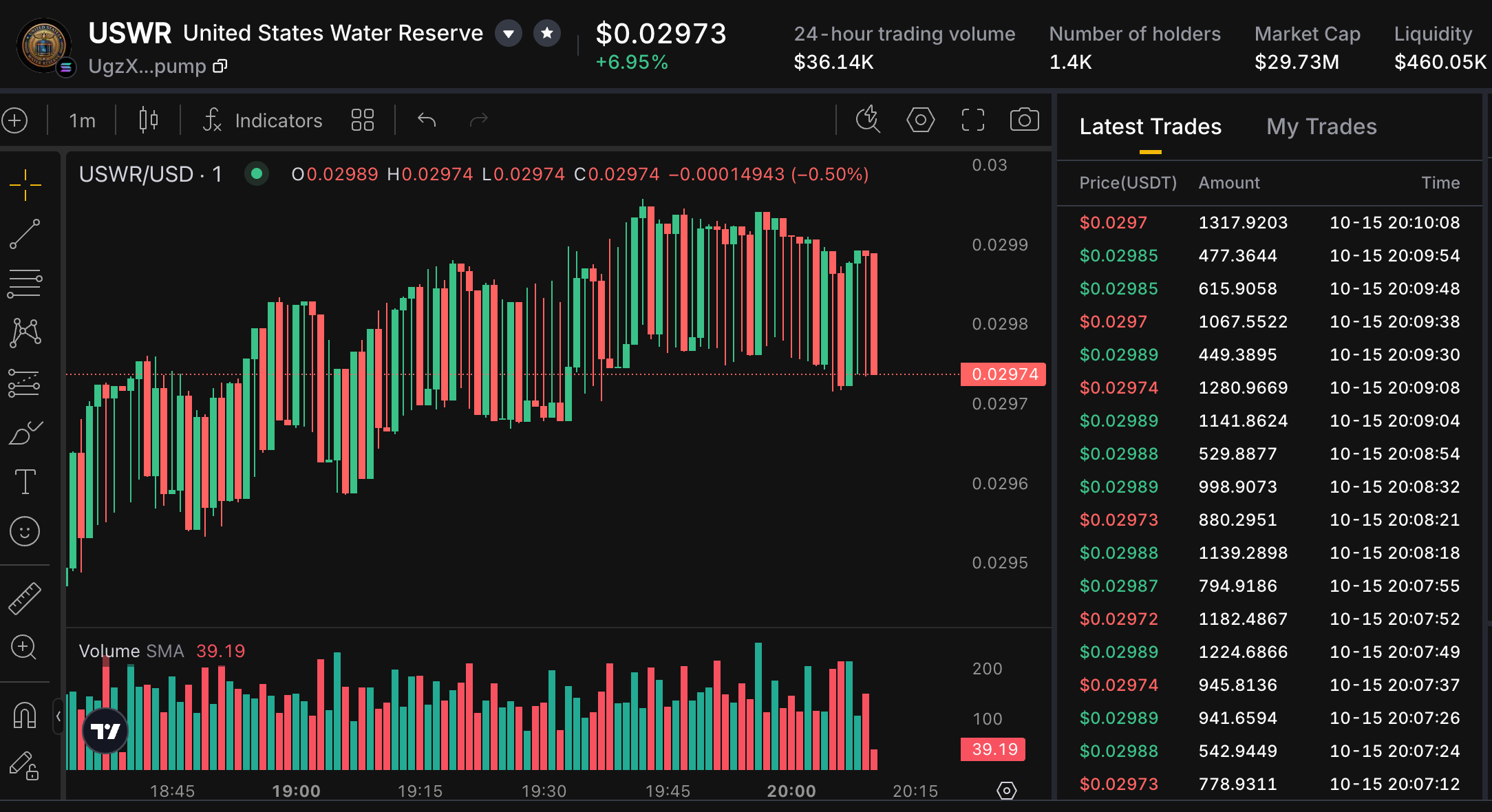Select the ruler measure tool
Screen dimensions: 1492x812
[25, 598]
